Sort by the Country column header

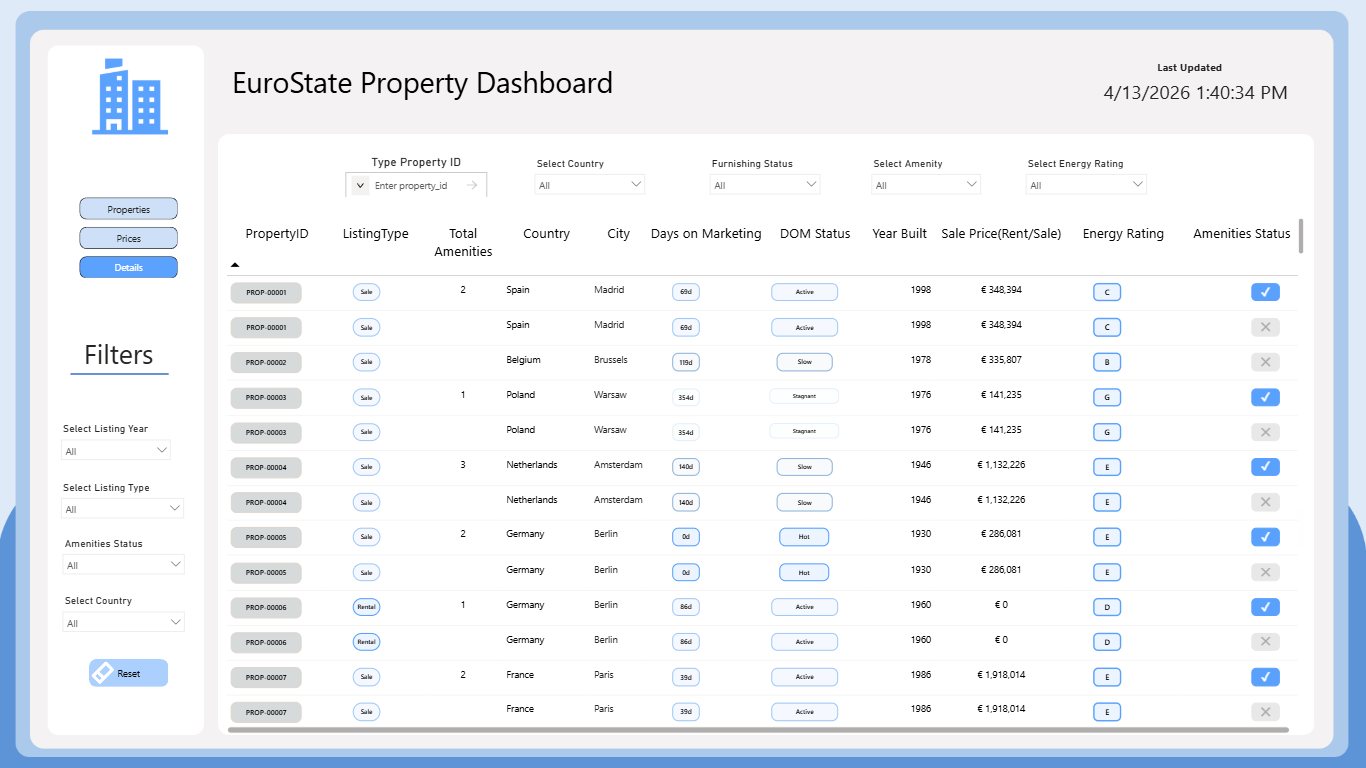coord(546,234)
